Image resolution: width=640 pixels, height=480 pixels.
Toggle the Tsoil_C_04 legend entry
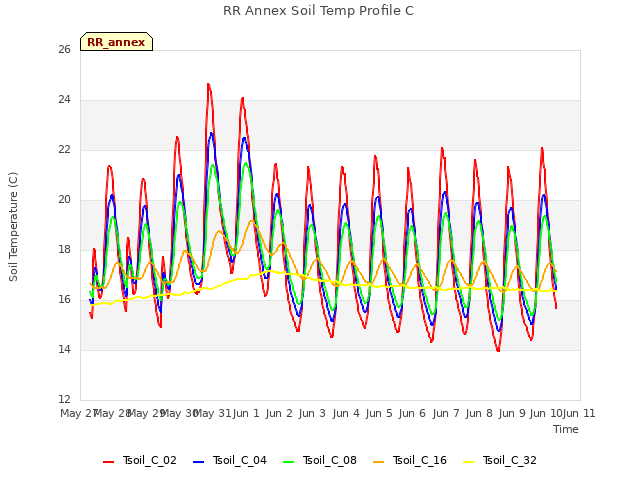coord(230,461)
